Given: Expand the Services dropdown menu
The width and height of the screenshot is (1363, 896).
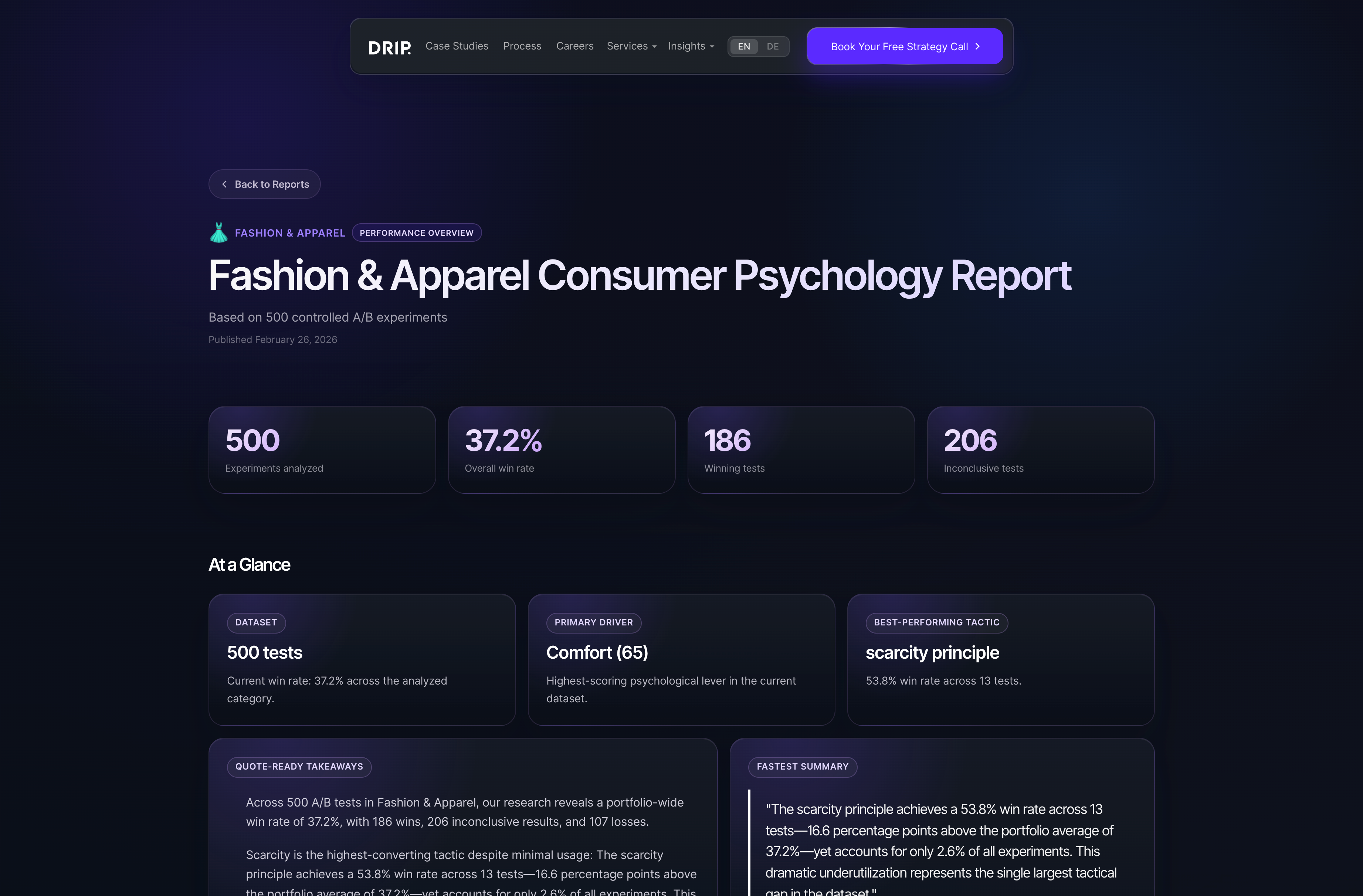Looking at the screenshot, I should coord(632,46).
